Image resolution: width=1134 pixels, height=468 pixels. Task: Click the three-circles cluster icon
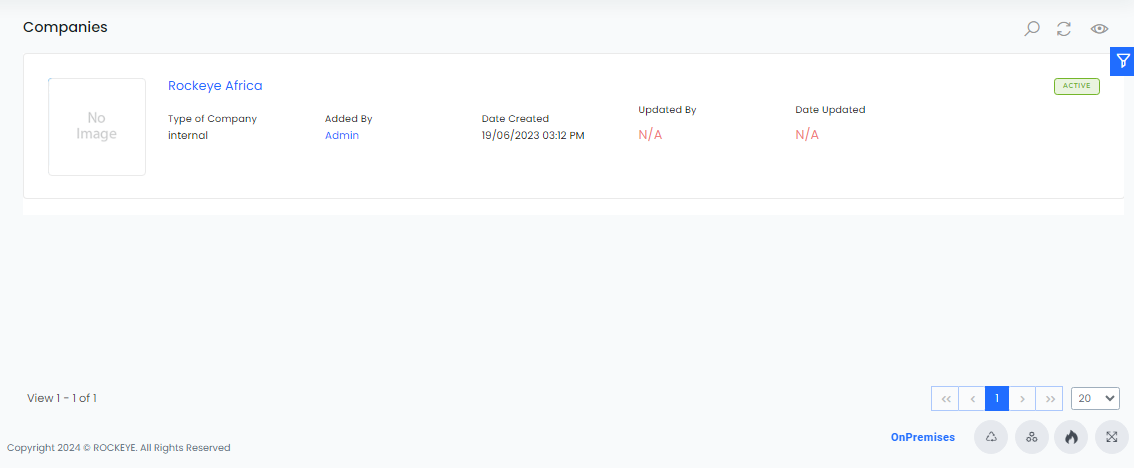point(1032,437)
